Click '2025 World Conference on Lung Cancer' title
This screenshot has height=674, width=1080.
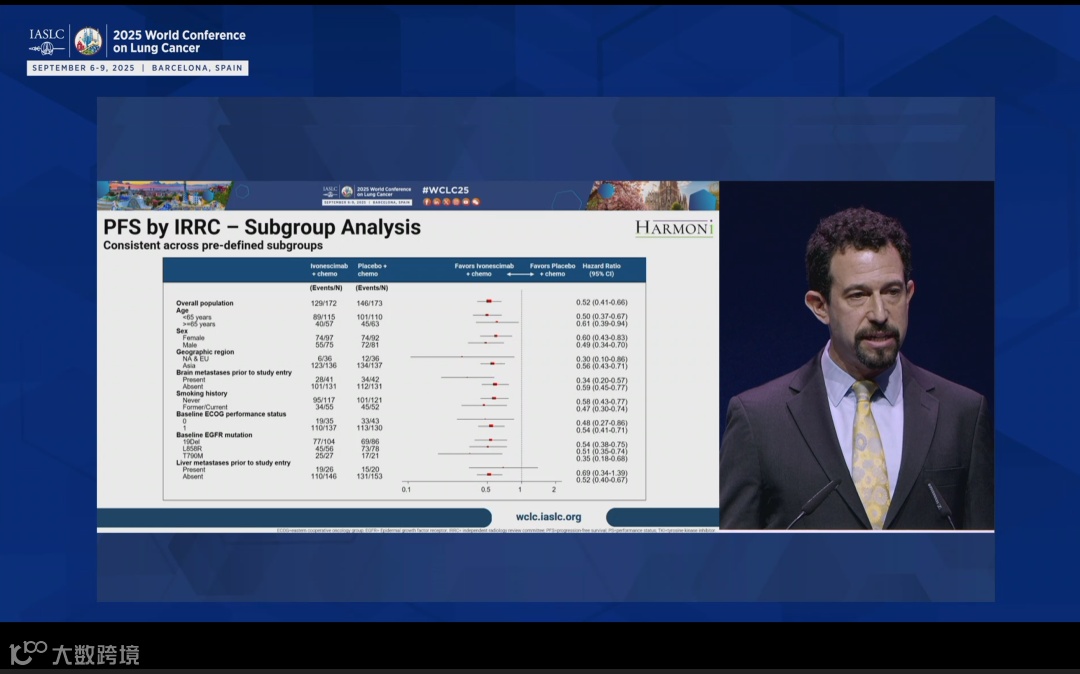pos(179,41)
